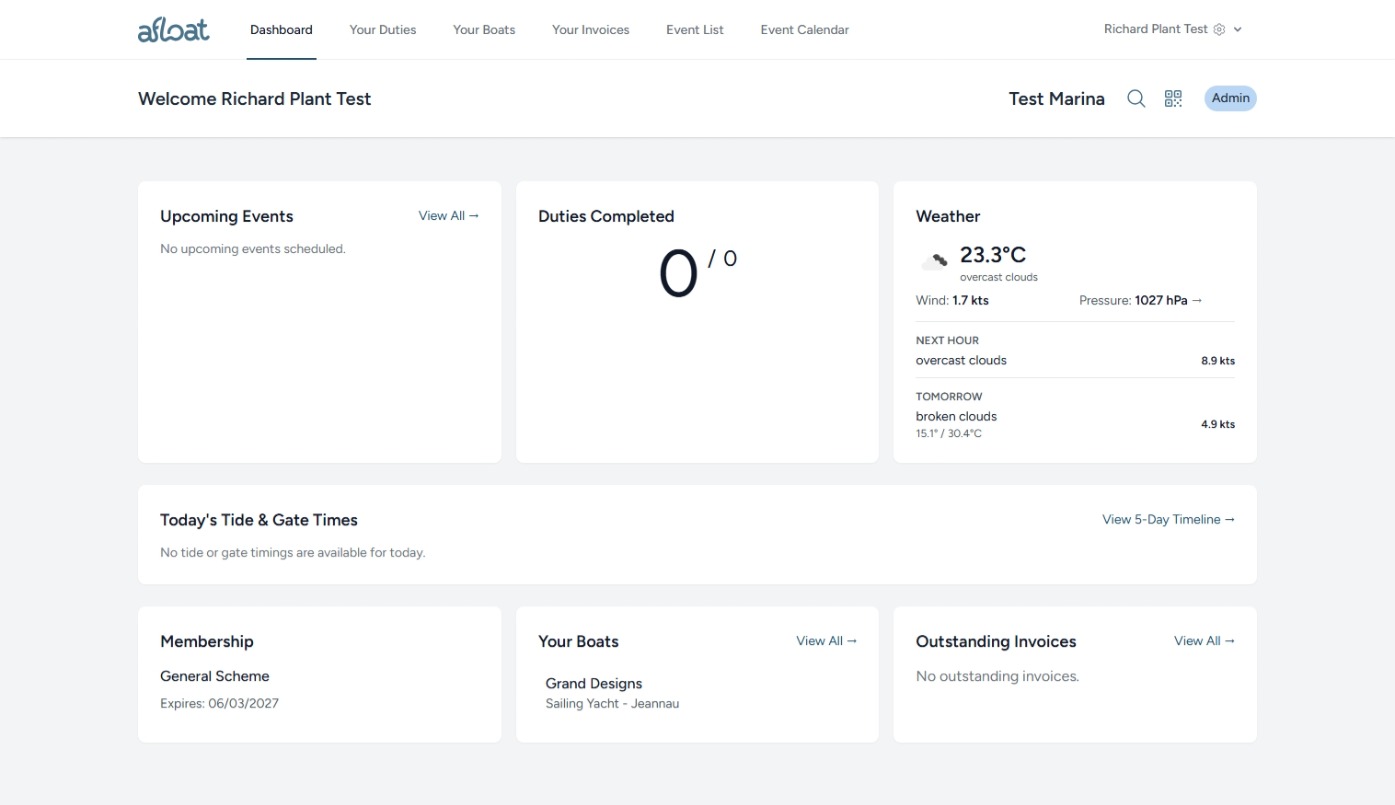Open the View 5-Day Timeline link
Viewport: 1395px width, 805px height.
pyautogui.click(x=1169, y=520)
